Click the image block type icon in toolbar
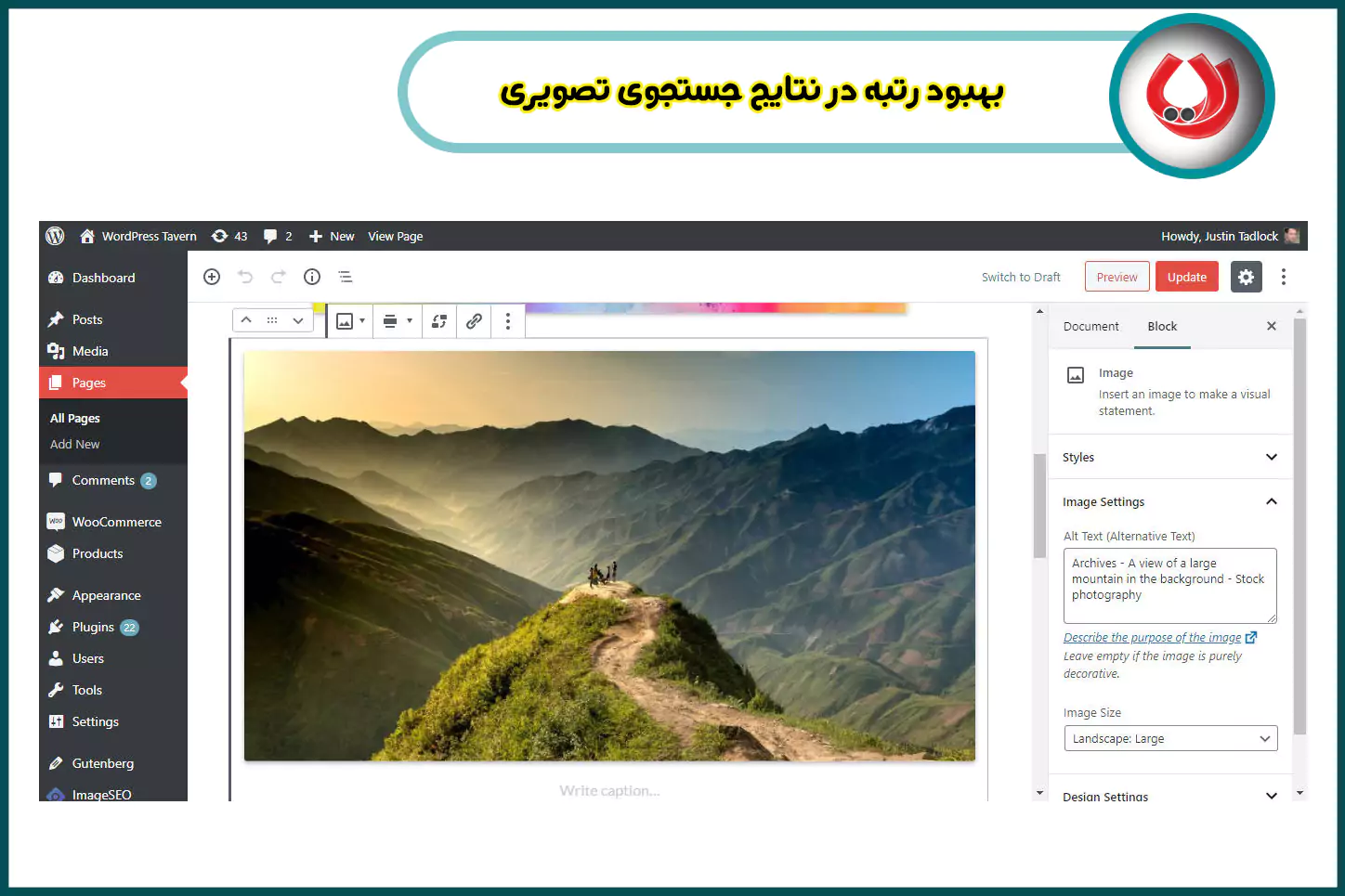 pyautogui.click(x=346, y=320)
